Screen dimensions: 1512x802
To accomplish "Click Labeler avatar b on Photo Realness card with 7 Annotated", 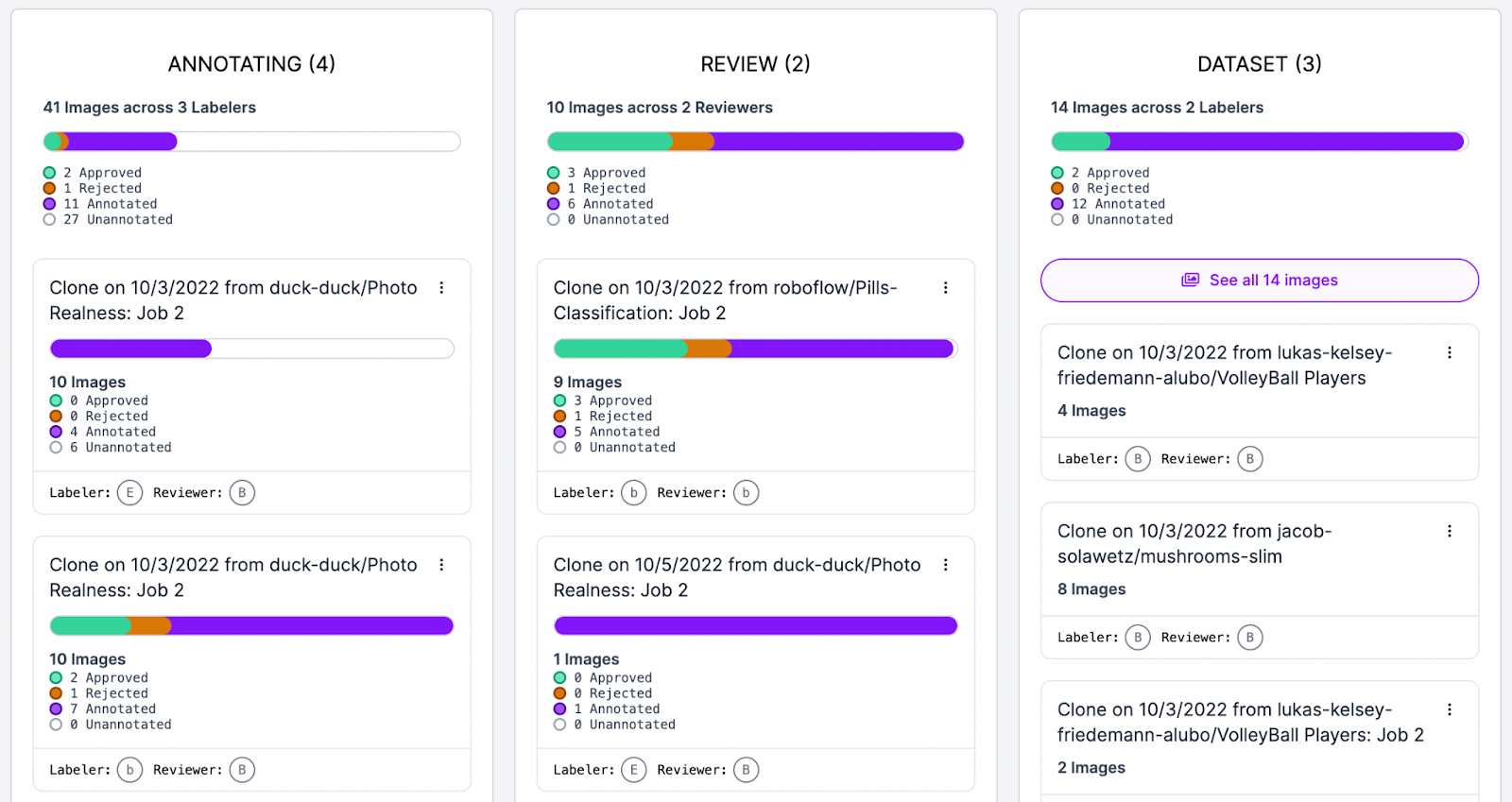I will (129, 770).
